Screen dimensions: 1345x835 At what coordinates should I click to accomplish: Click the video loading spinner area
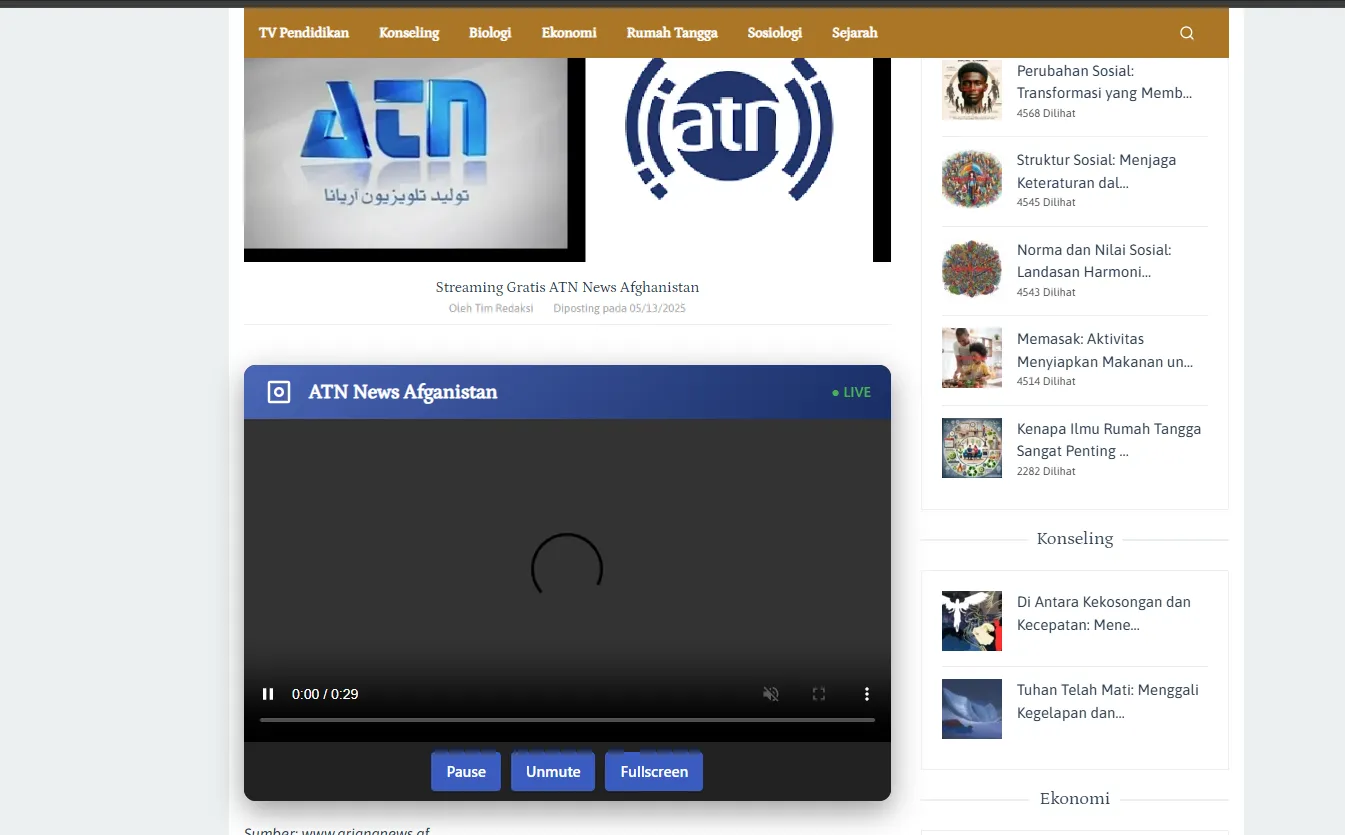tap(567, 568)
